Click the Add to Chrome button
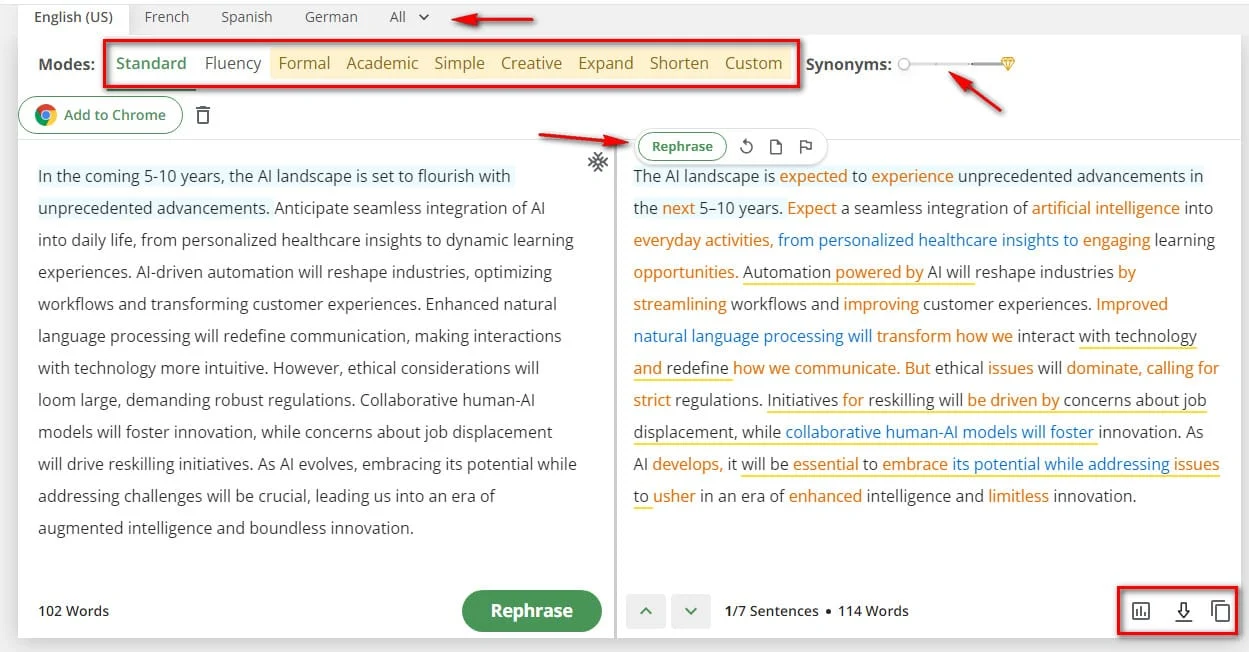1249x652 pixels. pyautogui.click(x=100, y=115)
